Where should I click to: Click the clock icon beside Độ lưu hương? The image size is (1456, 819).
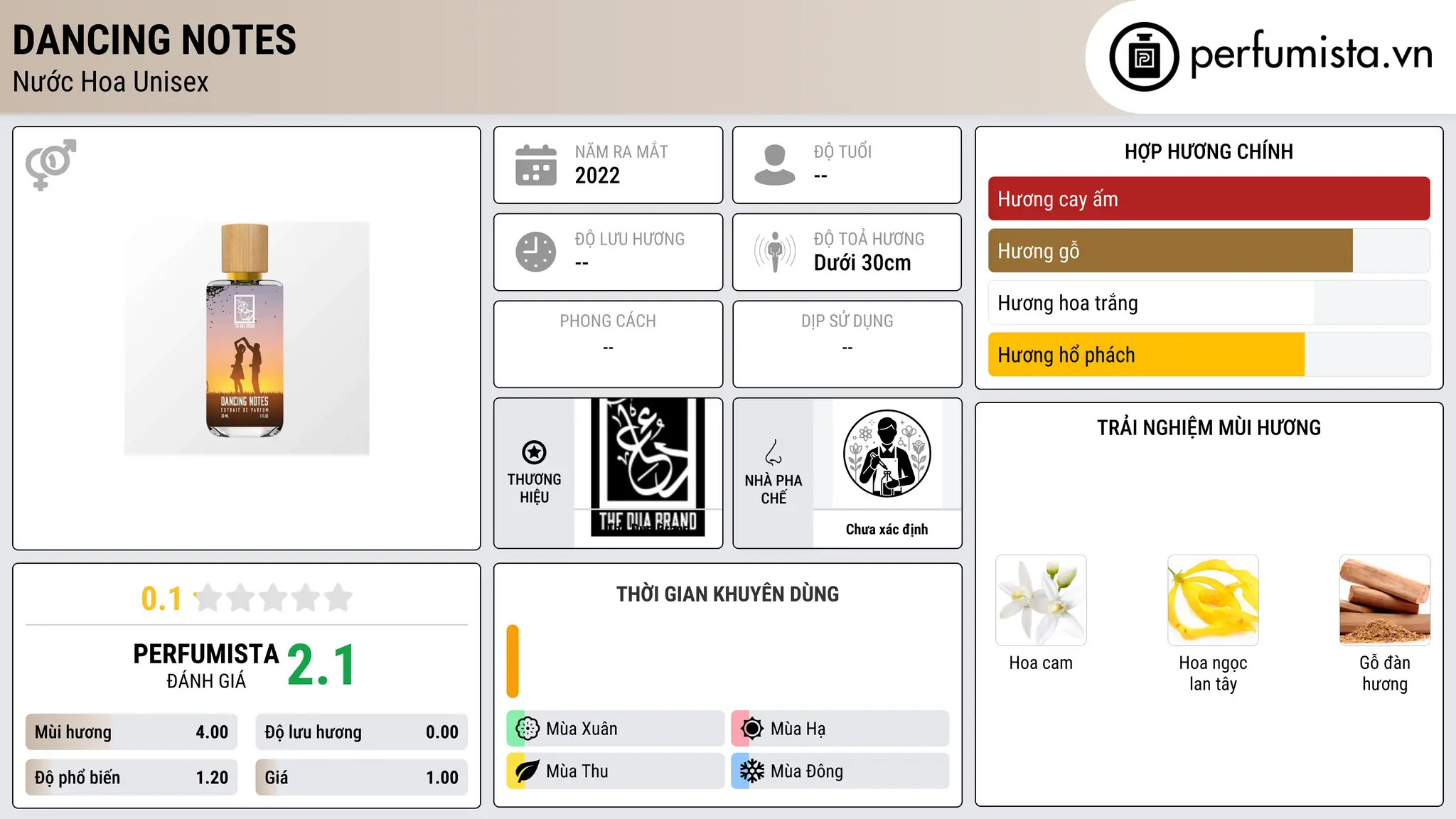click(x=536, y=252)
